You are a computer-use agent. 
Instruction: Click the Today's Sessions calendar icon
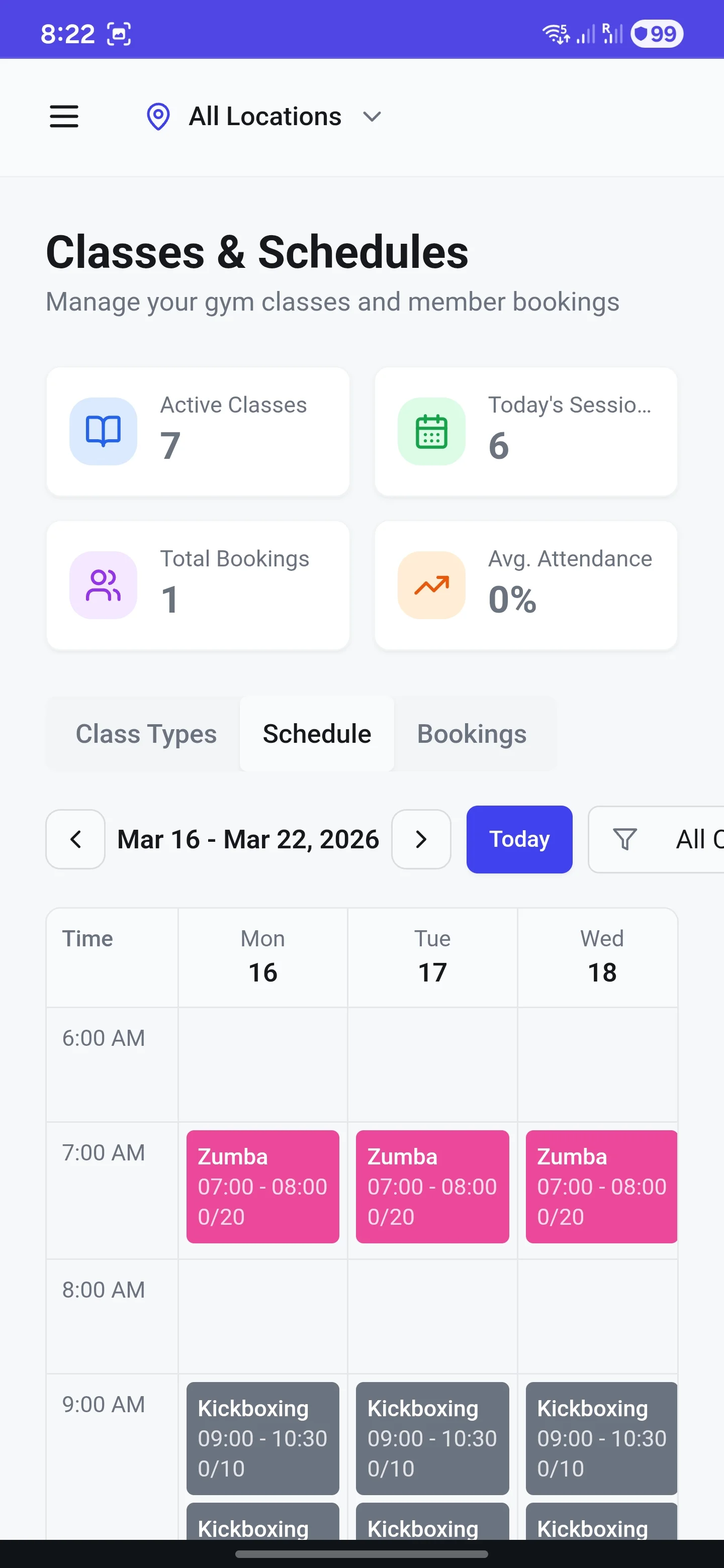click(431, 432)
